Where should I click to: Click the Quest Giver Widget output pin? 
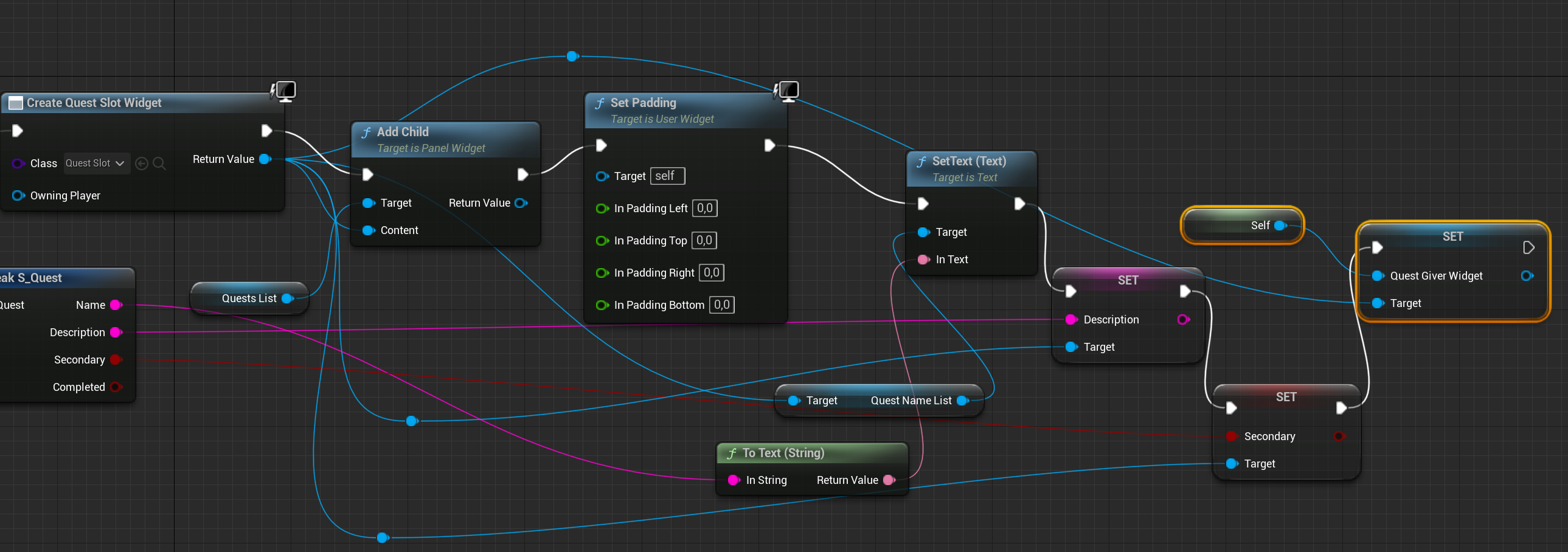point(1527,275)
